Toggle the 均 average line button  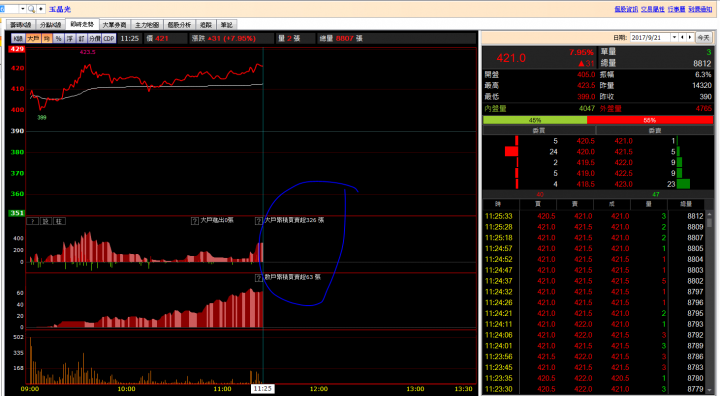pyautogui.click(x=47, y=39)
